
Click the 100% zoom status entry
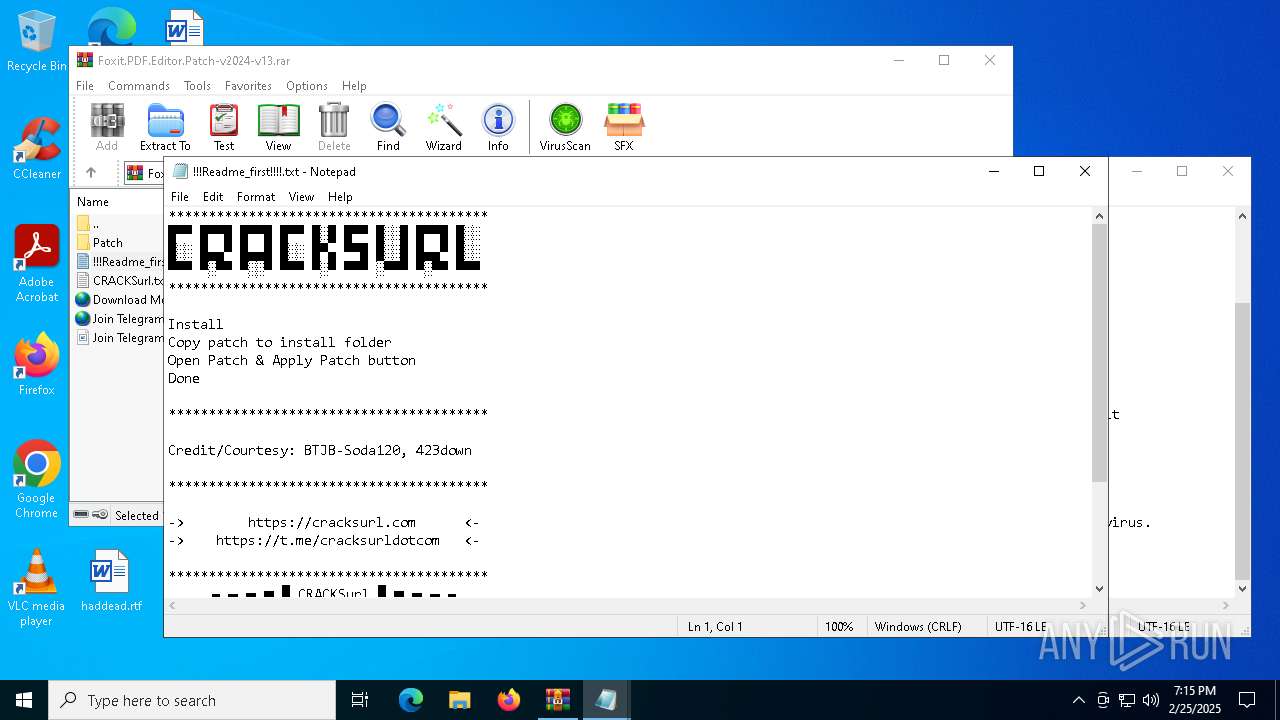(x=839, y=627)
